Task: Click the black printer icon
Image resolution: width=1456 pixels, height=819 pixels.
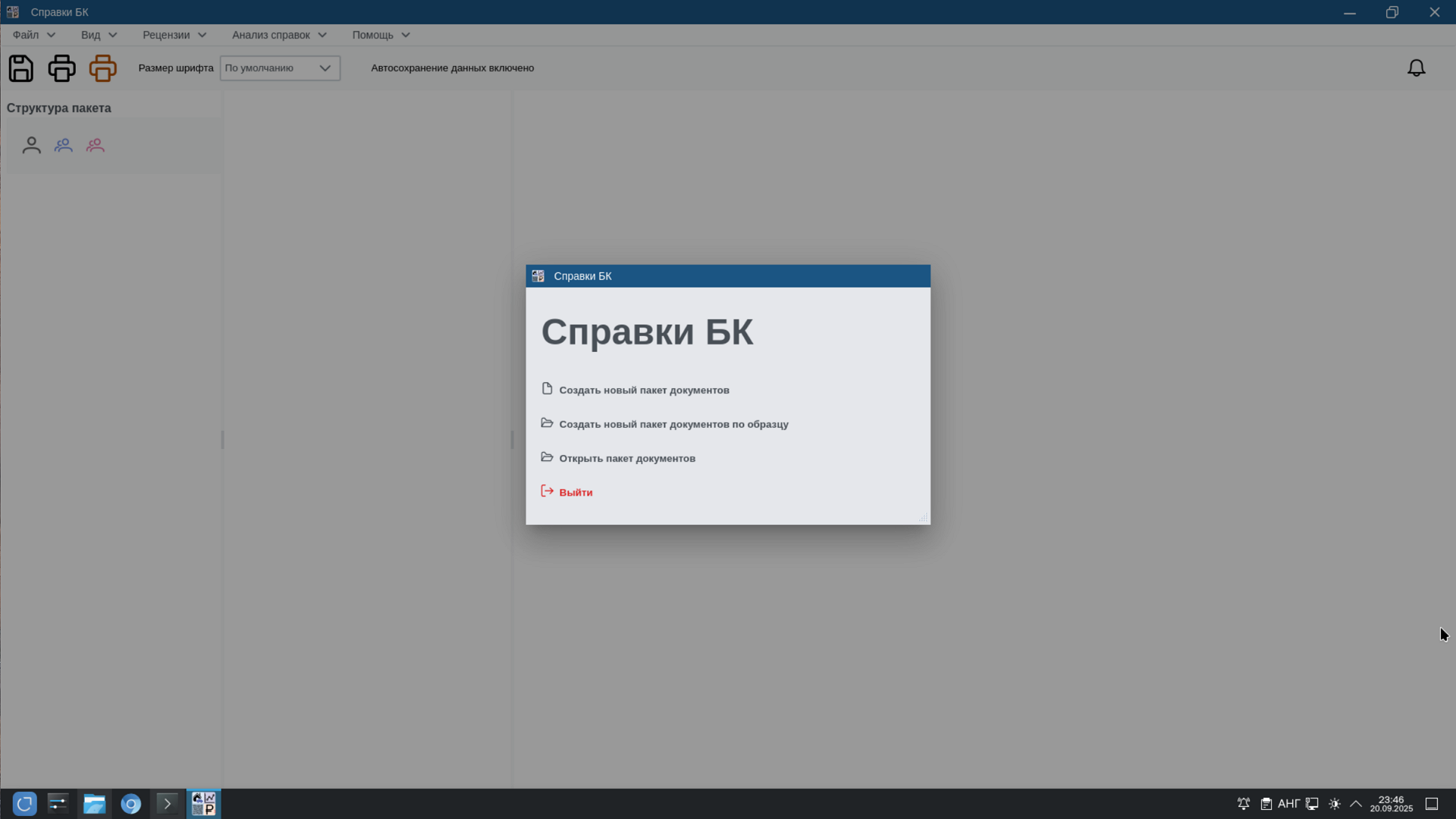Action: point(62,68)
